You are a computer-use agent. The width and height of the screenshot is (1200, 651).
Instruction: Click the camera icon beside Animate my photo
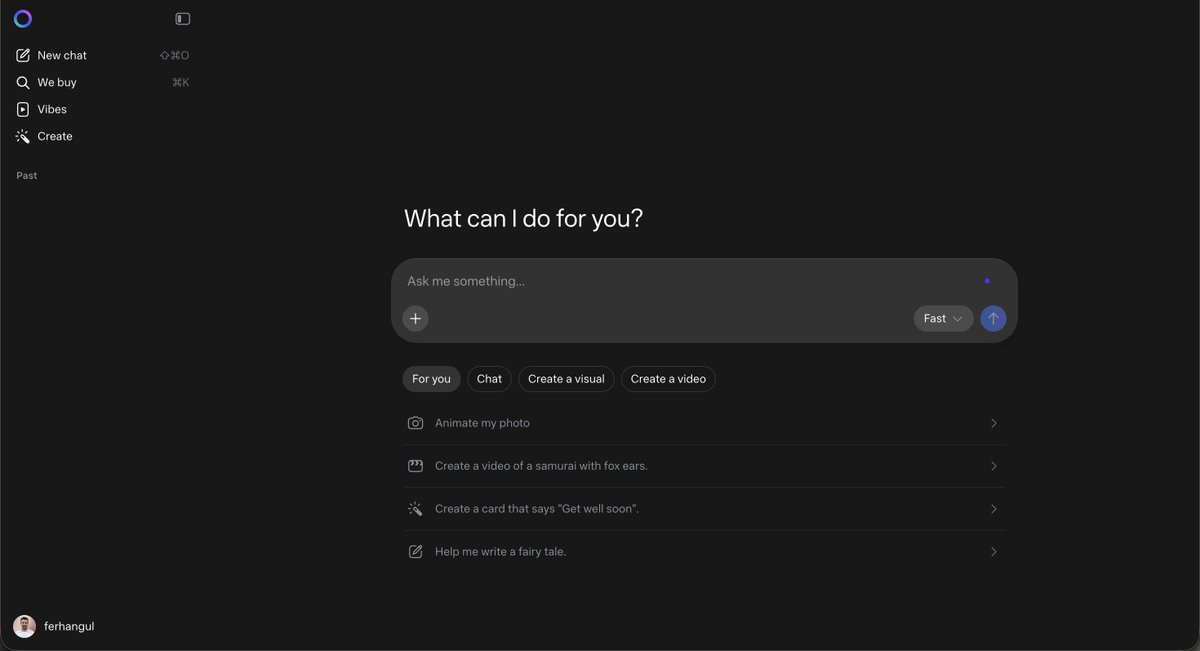click(x=415, y=423)
